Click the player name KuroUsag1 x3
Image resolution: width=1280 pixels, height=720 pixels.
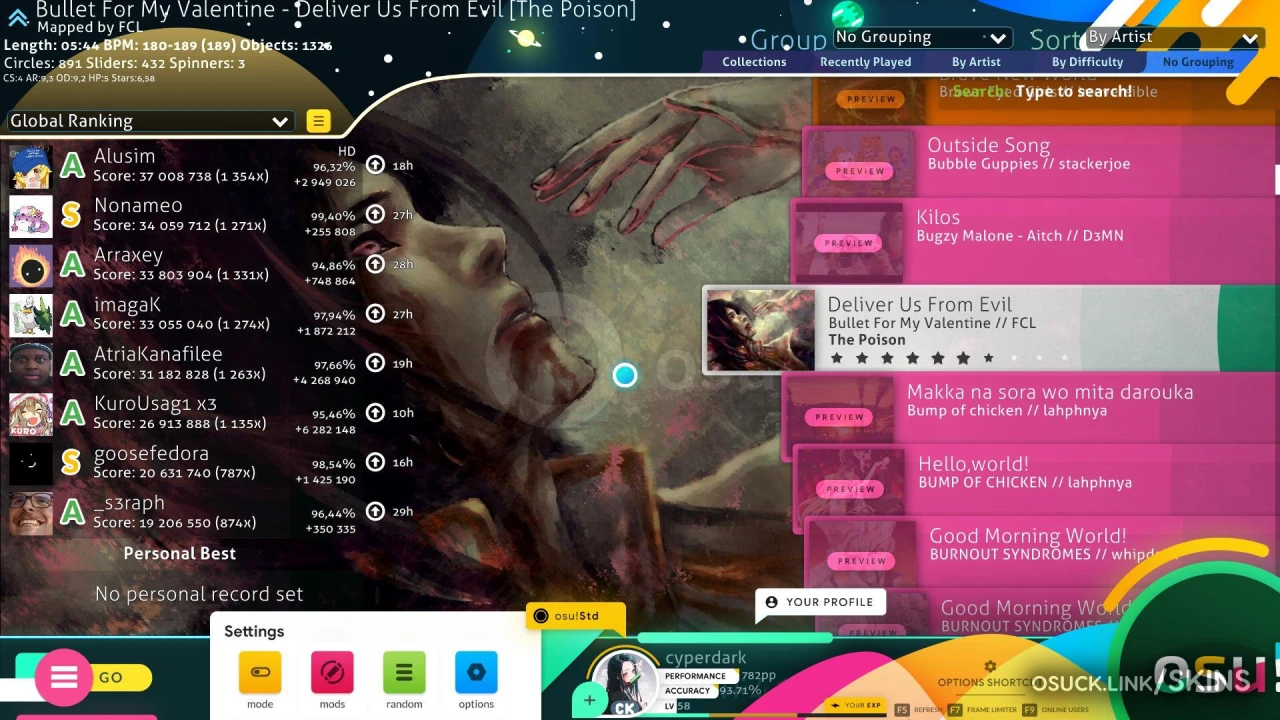(155, 404)
